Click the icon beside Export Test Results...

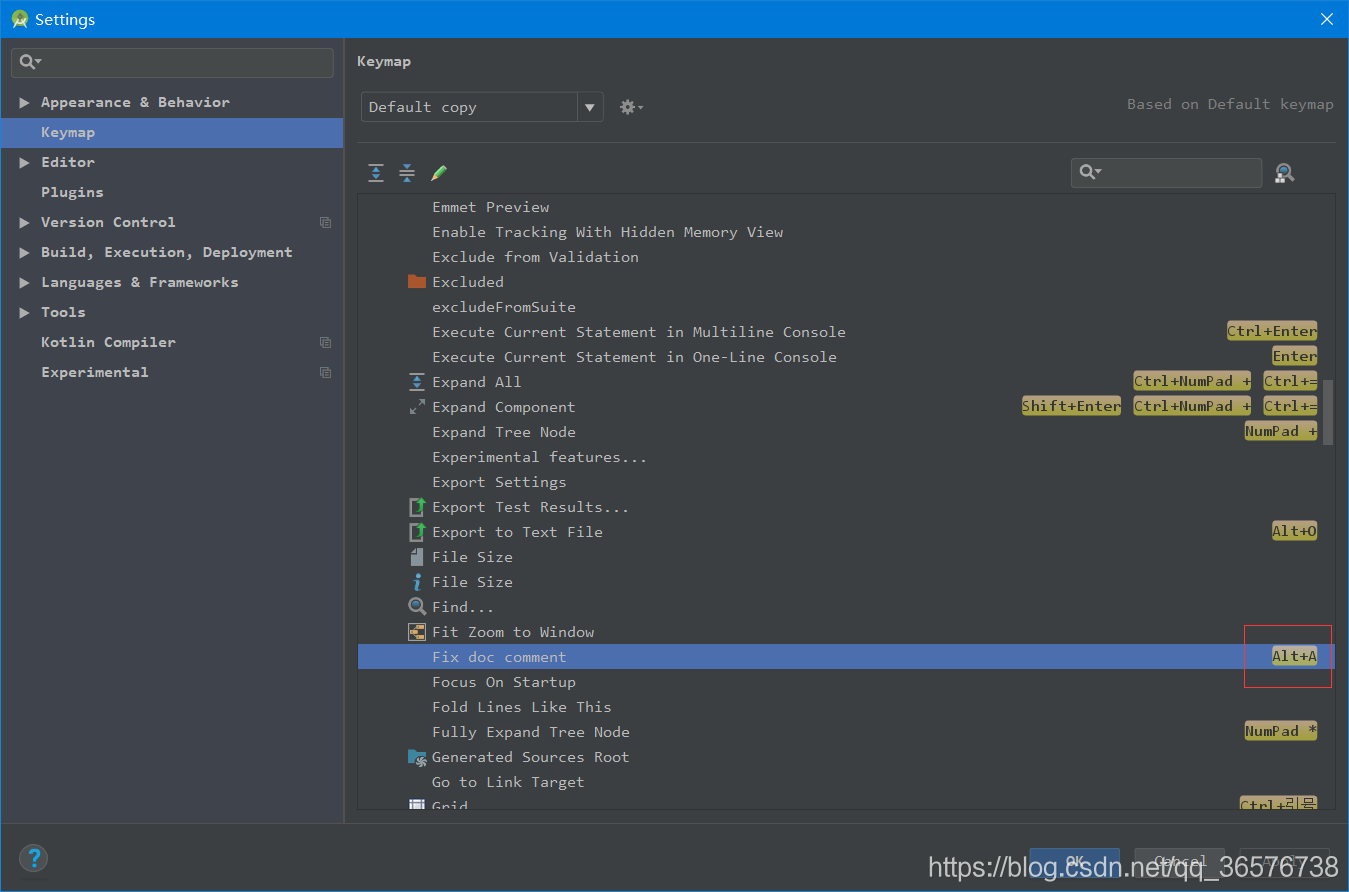point(417,507)
